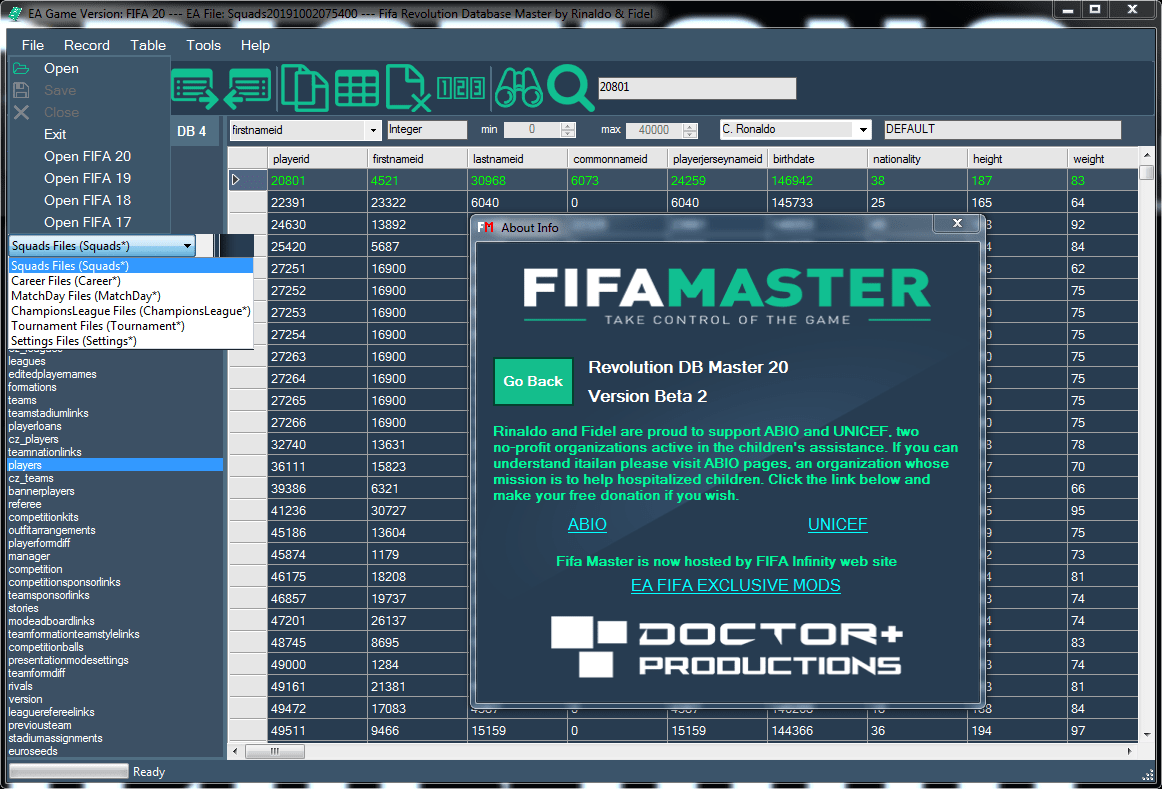Select Open FIFA 20 menu entry

pyautogui.click(x=87, y=156)
